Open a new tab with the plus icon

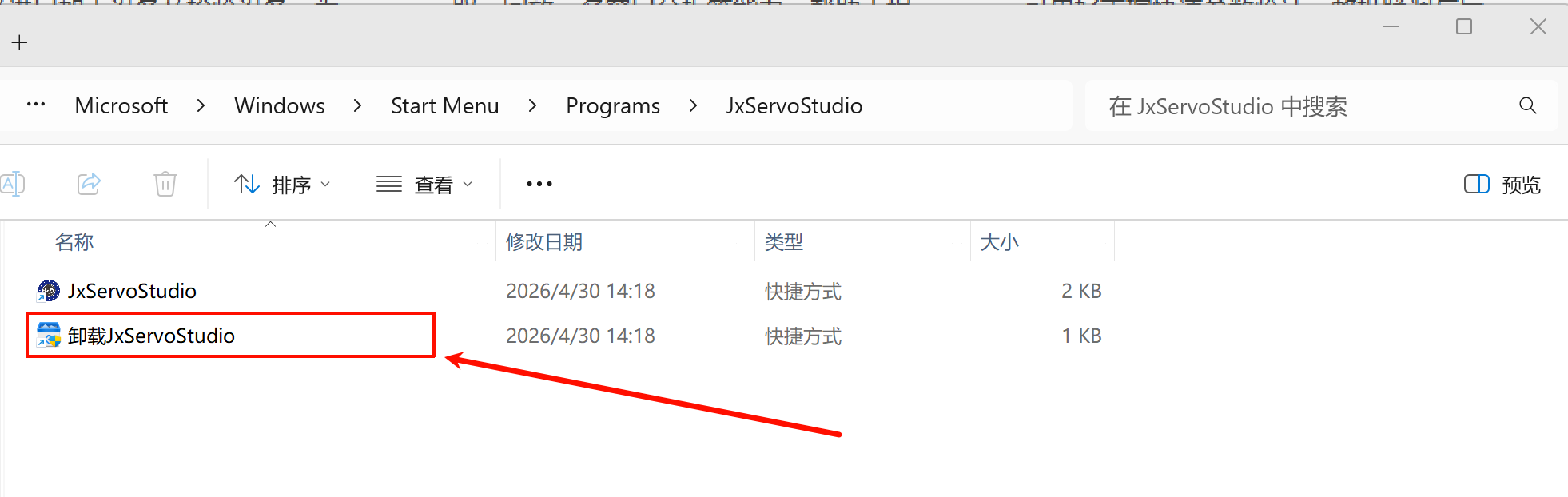pyautogui.click(x=20, y=42)
